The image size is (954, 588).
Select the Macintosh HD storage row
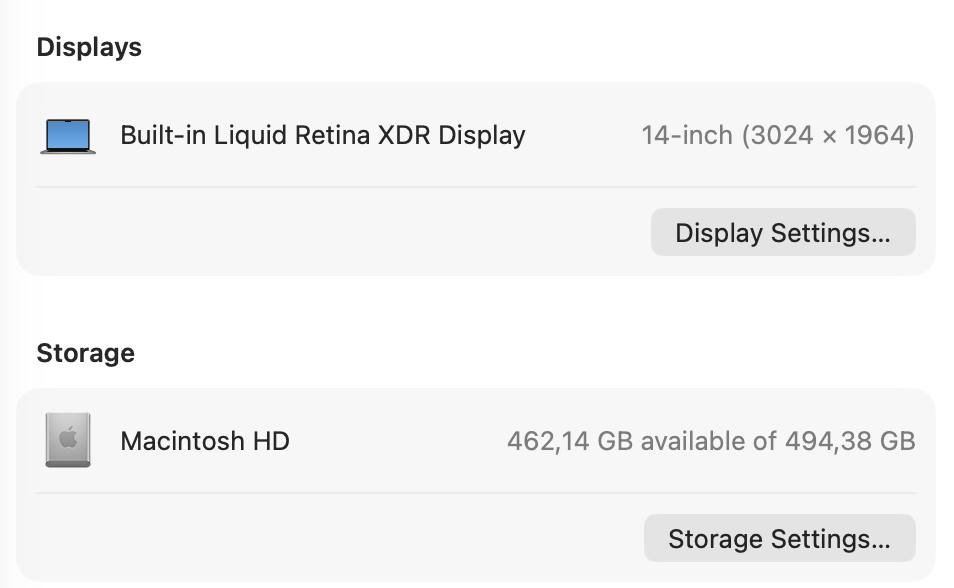(477, 441)
